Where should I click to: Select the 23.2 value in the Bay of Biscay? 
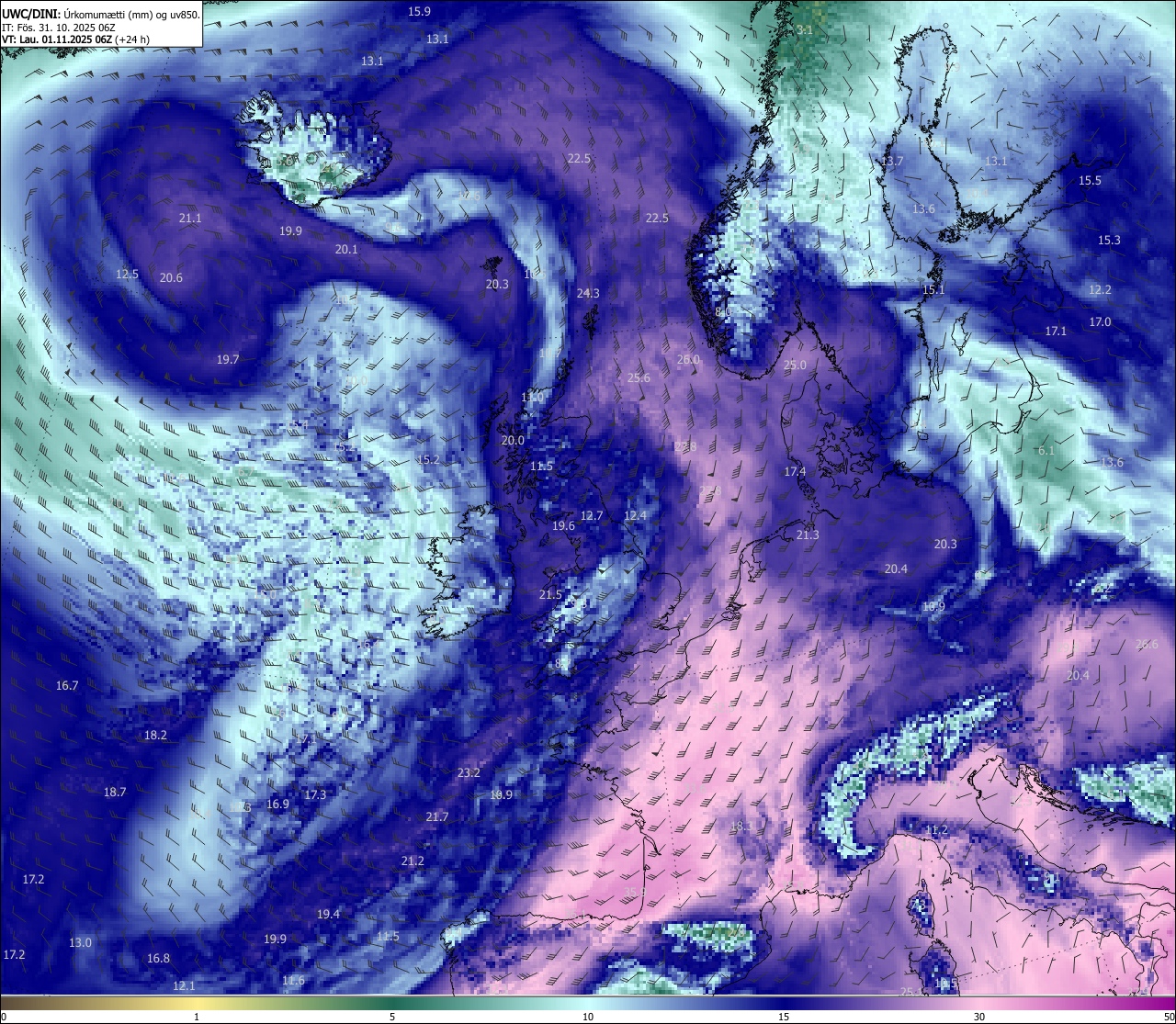point(469,773)
